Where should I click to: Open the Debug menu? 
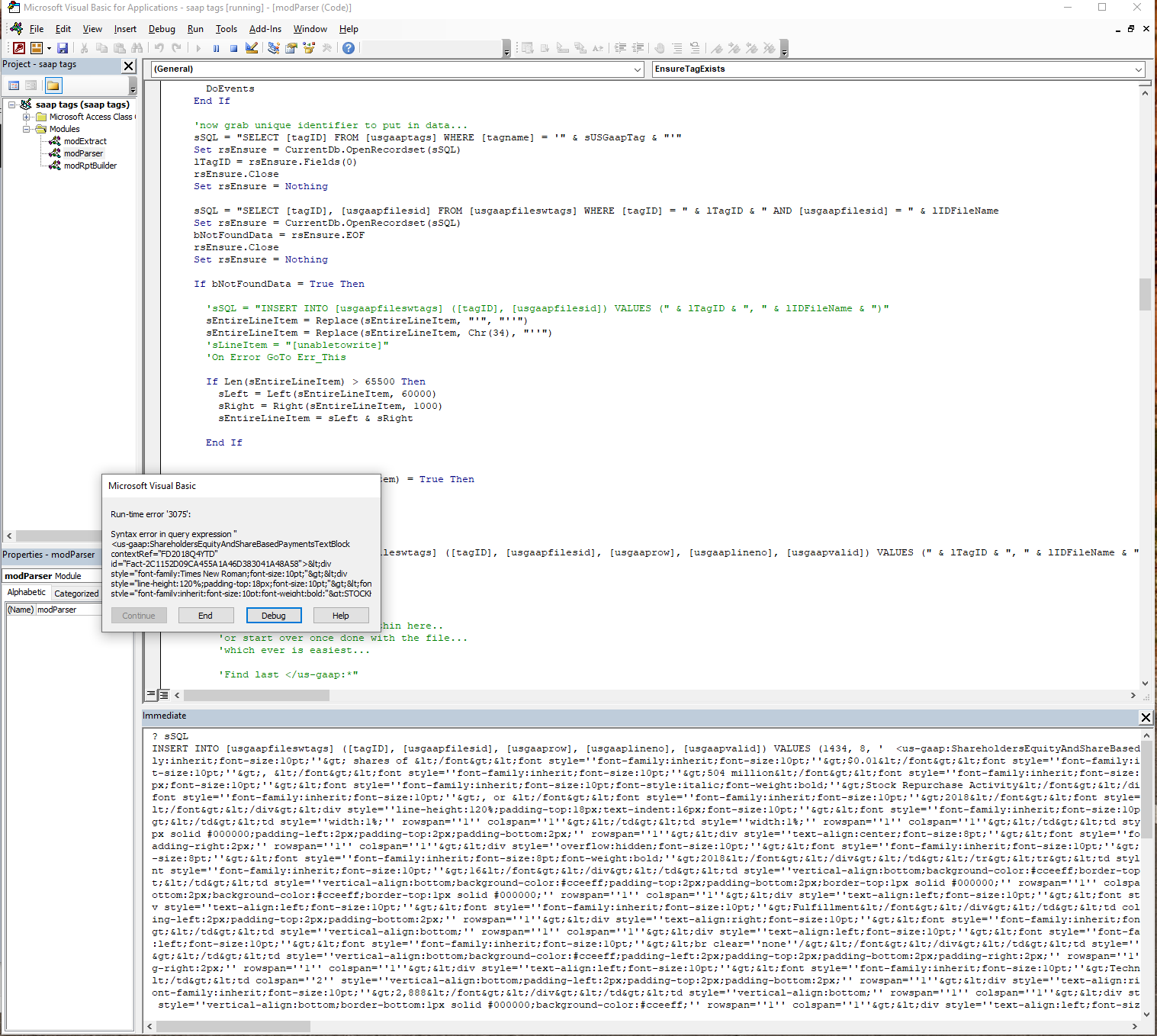pos(162,29)
